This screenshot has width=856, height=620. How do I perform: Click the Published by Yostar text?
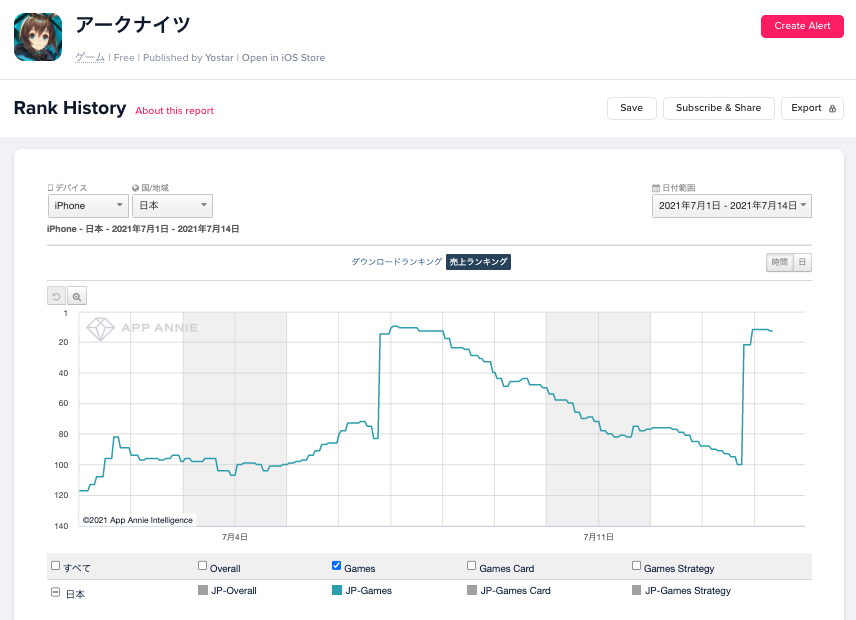188,57
